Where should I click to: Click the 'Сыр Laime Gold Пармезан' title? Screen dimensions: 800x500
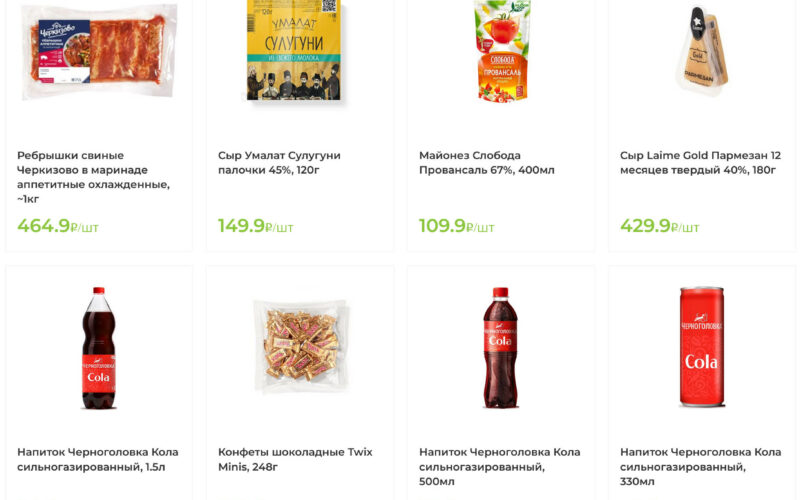[700, 162]
